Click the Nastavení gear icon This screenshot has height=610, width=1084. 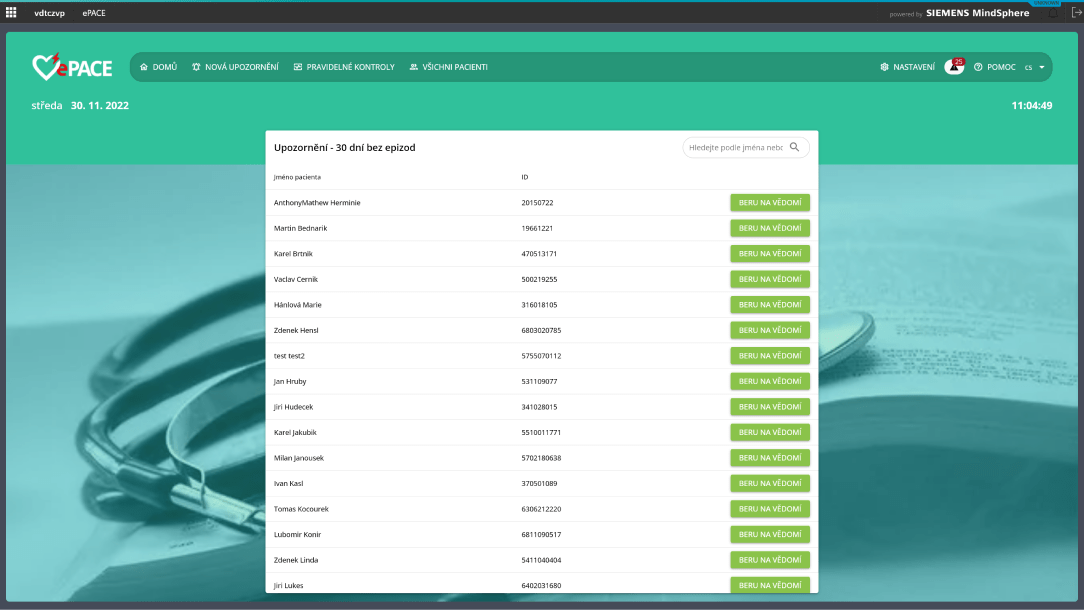tap(884, 67)
